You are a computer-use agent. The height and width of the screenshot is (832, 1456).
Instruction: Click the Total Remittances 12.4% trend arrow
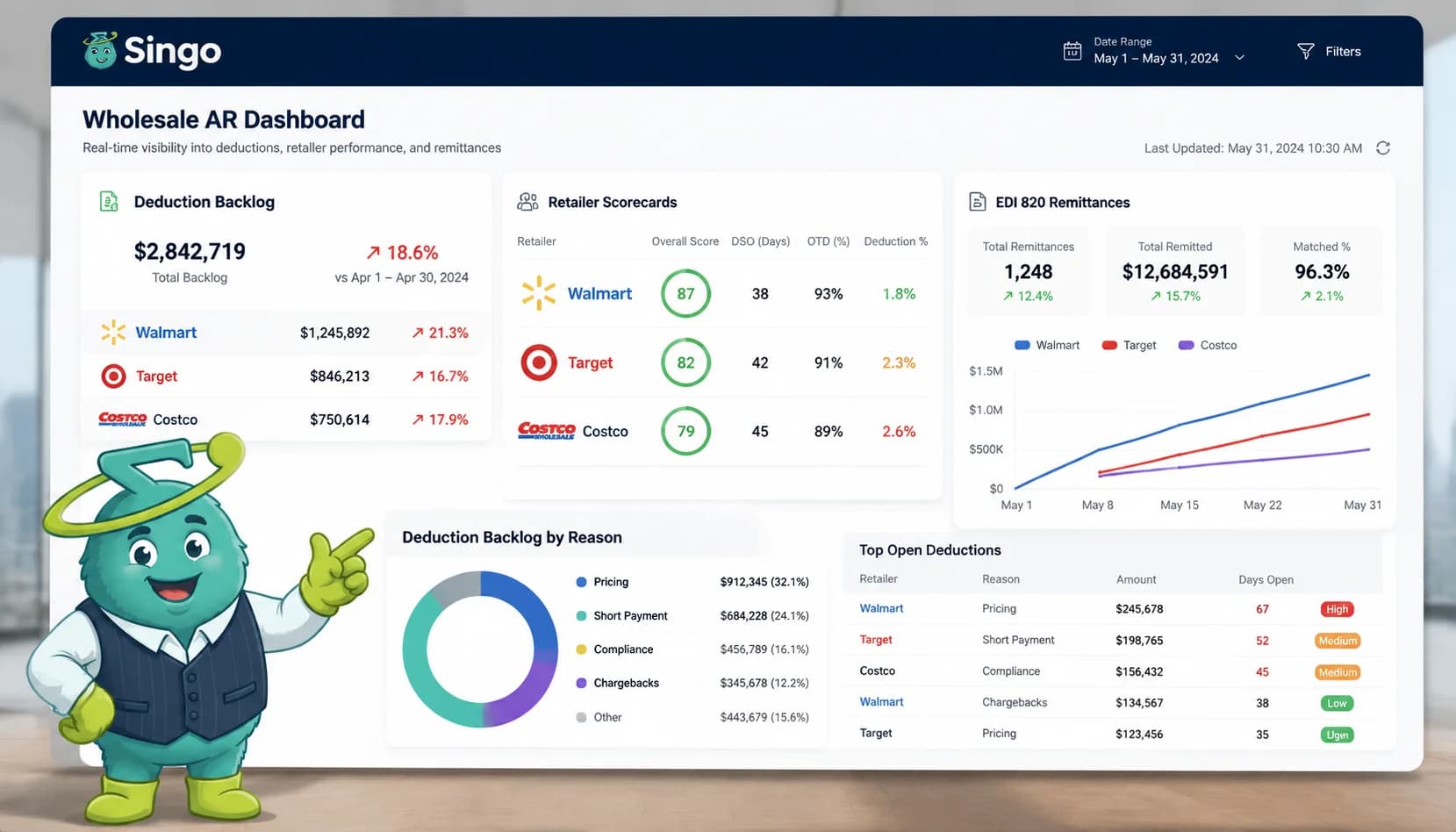click(1008, 297)
